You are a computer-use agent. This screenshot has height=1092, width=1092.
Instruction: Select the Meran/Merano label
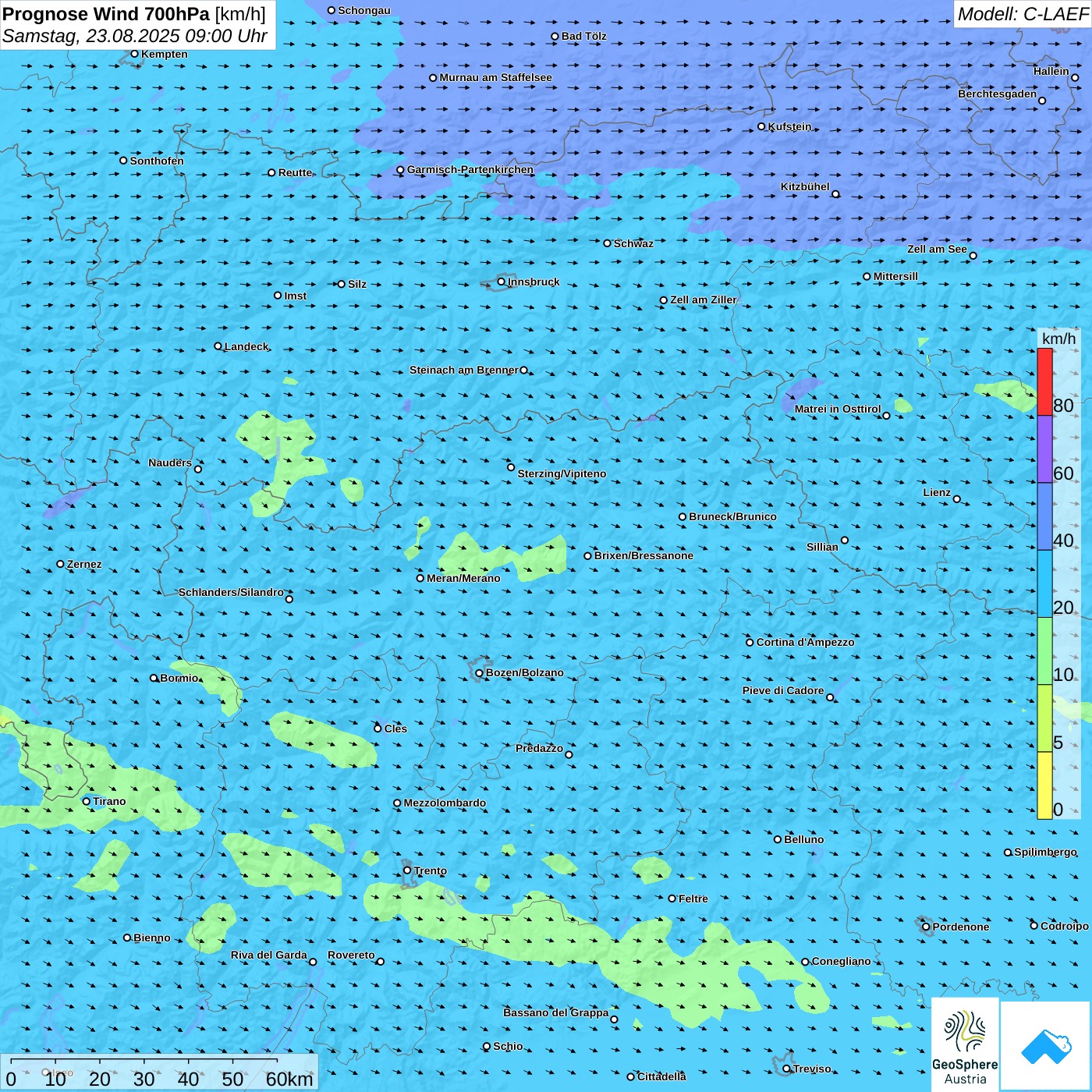[463, 578]
